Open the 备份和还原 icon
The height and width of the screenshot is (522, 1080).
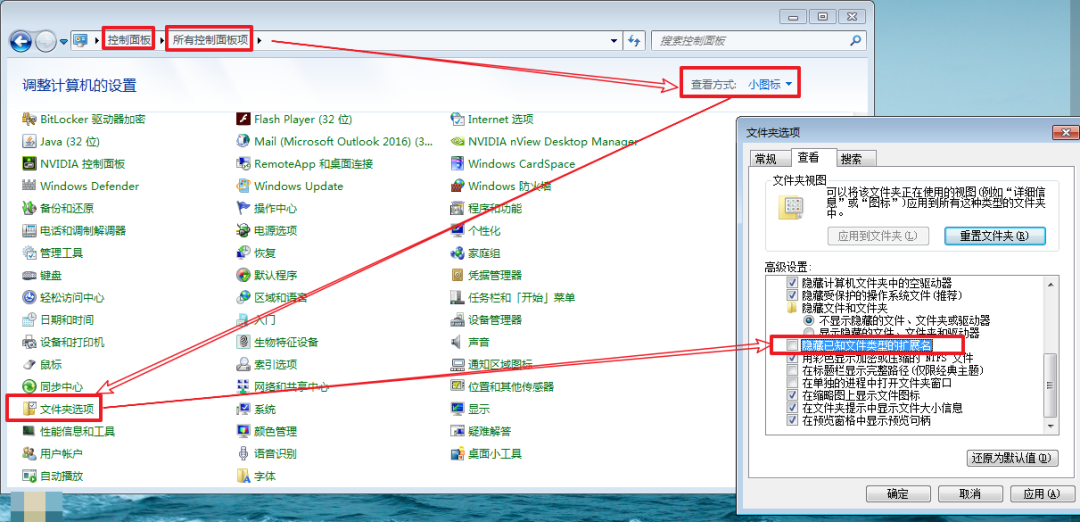(x=29, y=208)
